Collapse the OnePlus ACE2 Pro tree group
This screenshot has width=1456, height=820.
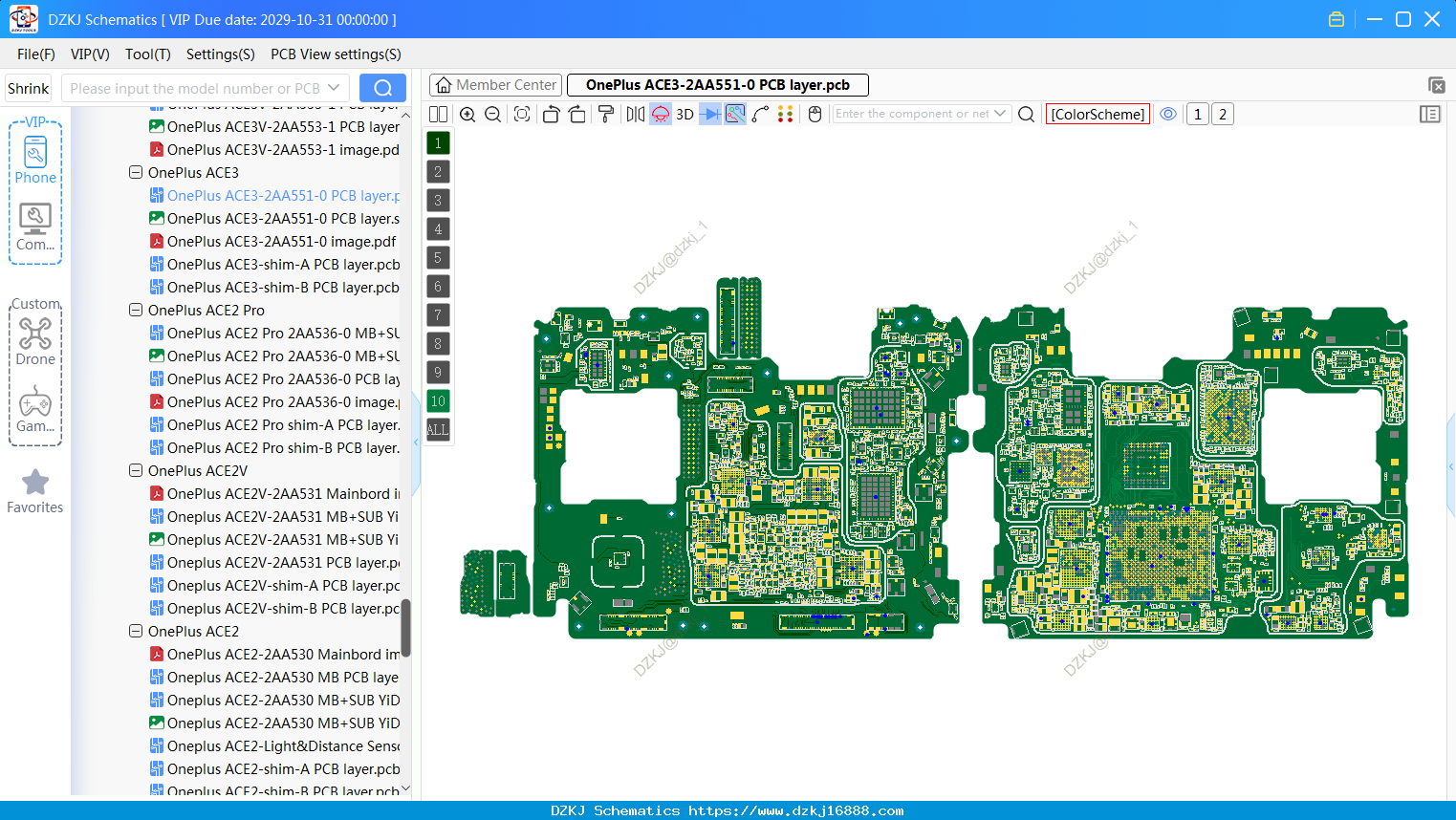pyautogui.click(x=136, y=311)
